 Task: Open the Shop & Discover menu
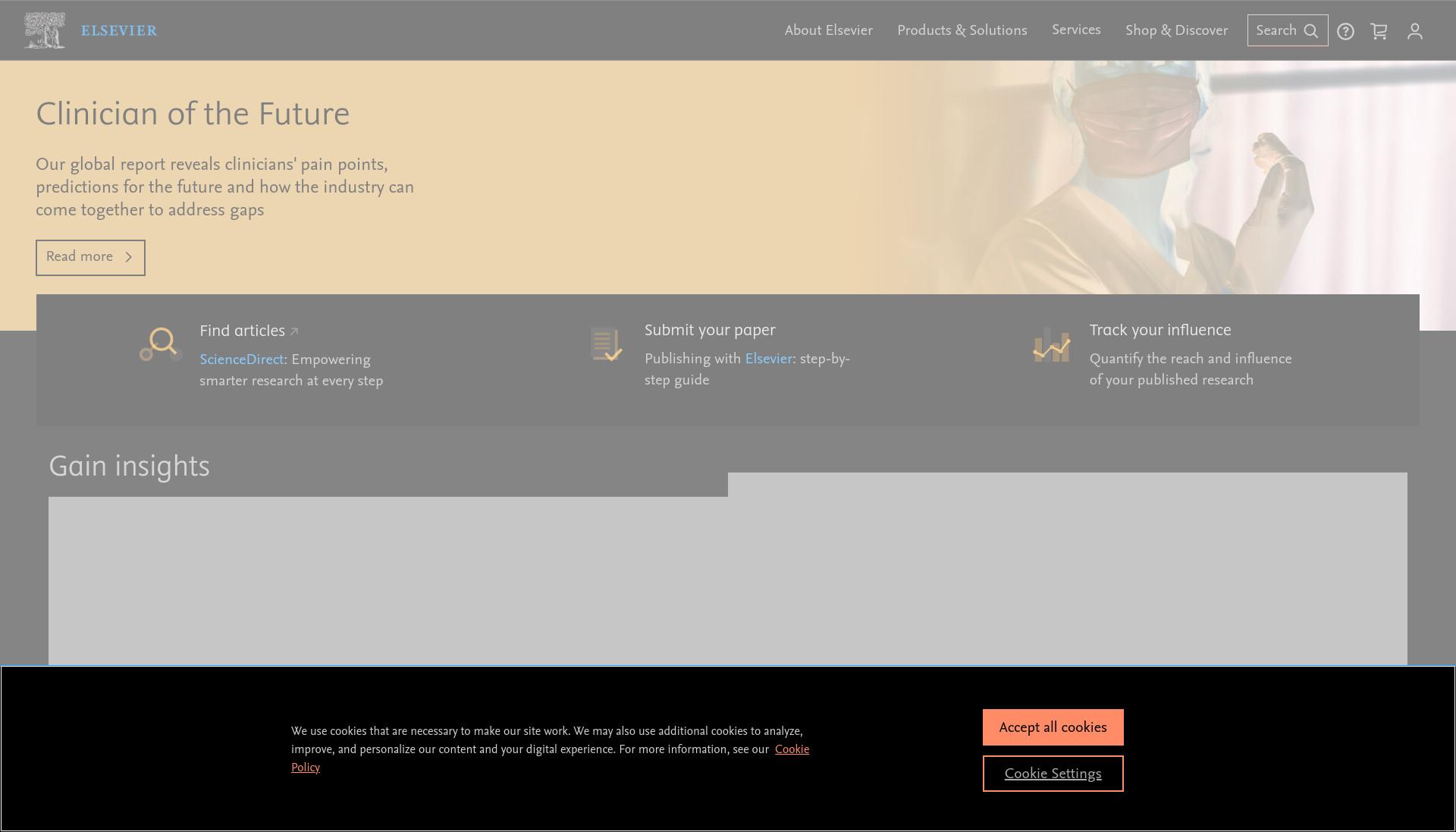pyautogui.click(x=1176, y=30)
